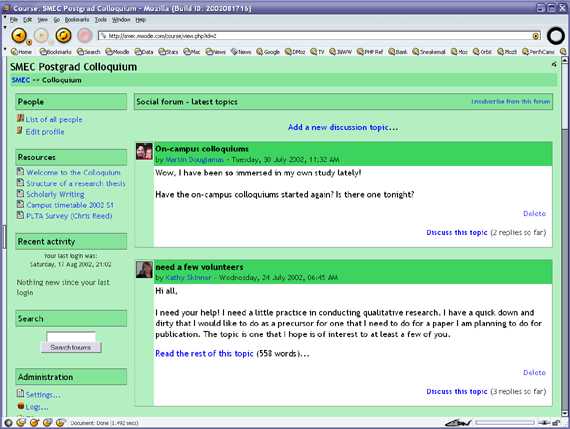
Task: Open the Tools menu
Action: click(x=101, y=20)
